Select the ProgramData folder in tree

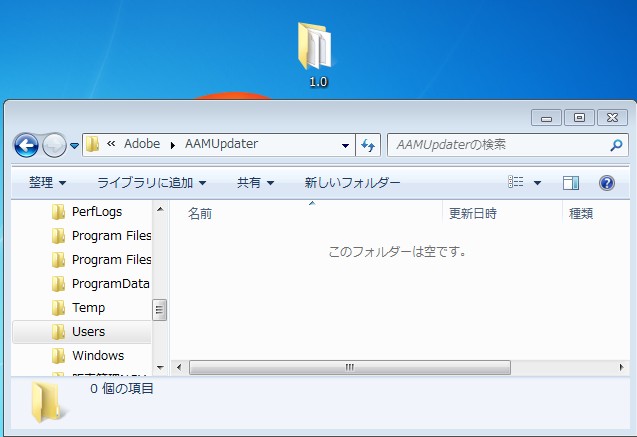(x=110, y=284)
